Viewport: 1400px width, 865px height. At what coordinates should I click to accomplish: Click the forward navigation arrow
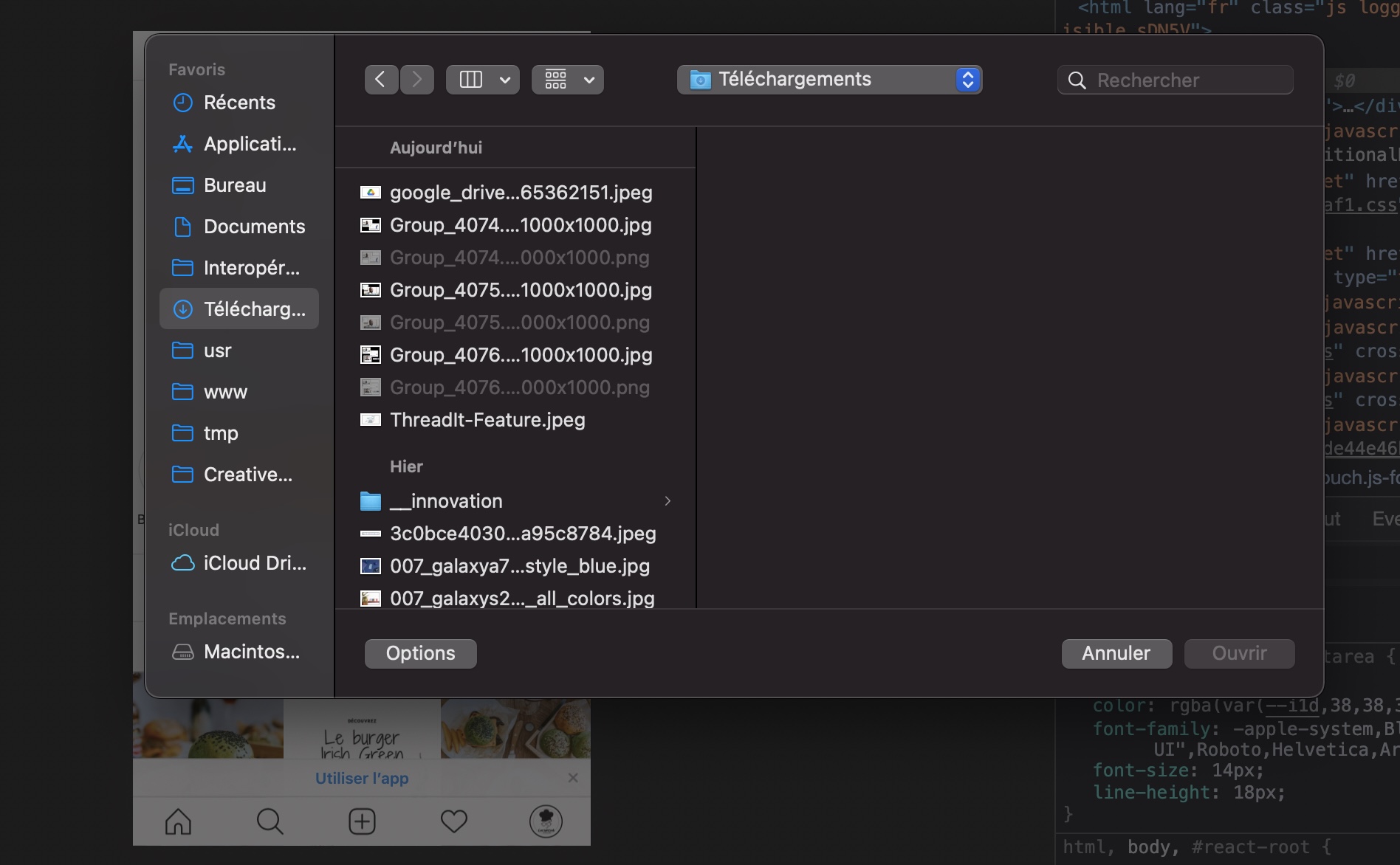pyautogui.click(x=417, y=80)
